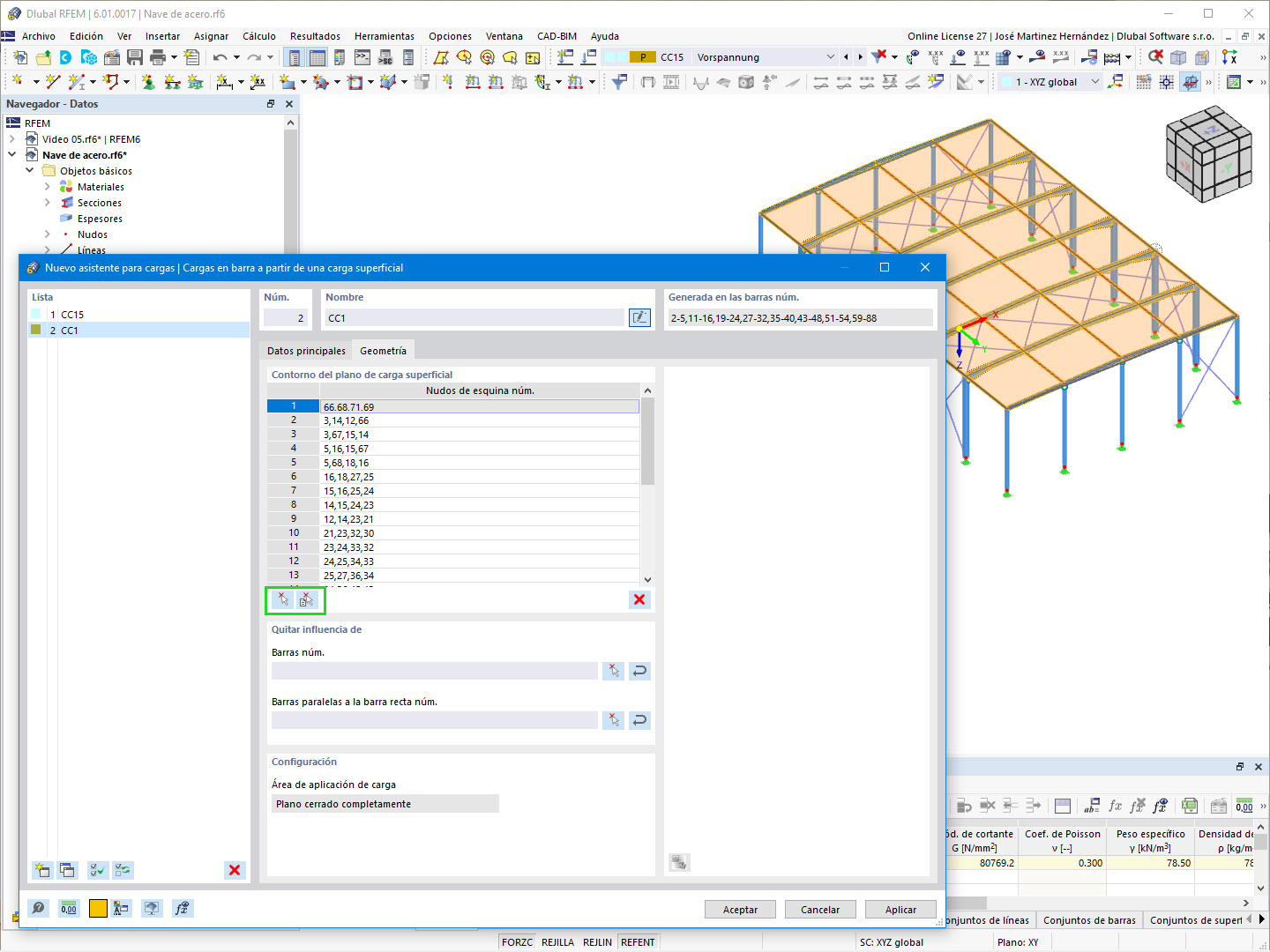Expand the Nudos tree item
Viewport: 1270px width, 952px height.
click(x=48, y=234)
